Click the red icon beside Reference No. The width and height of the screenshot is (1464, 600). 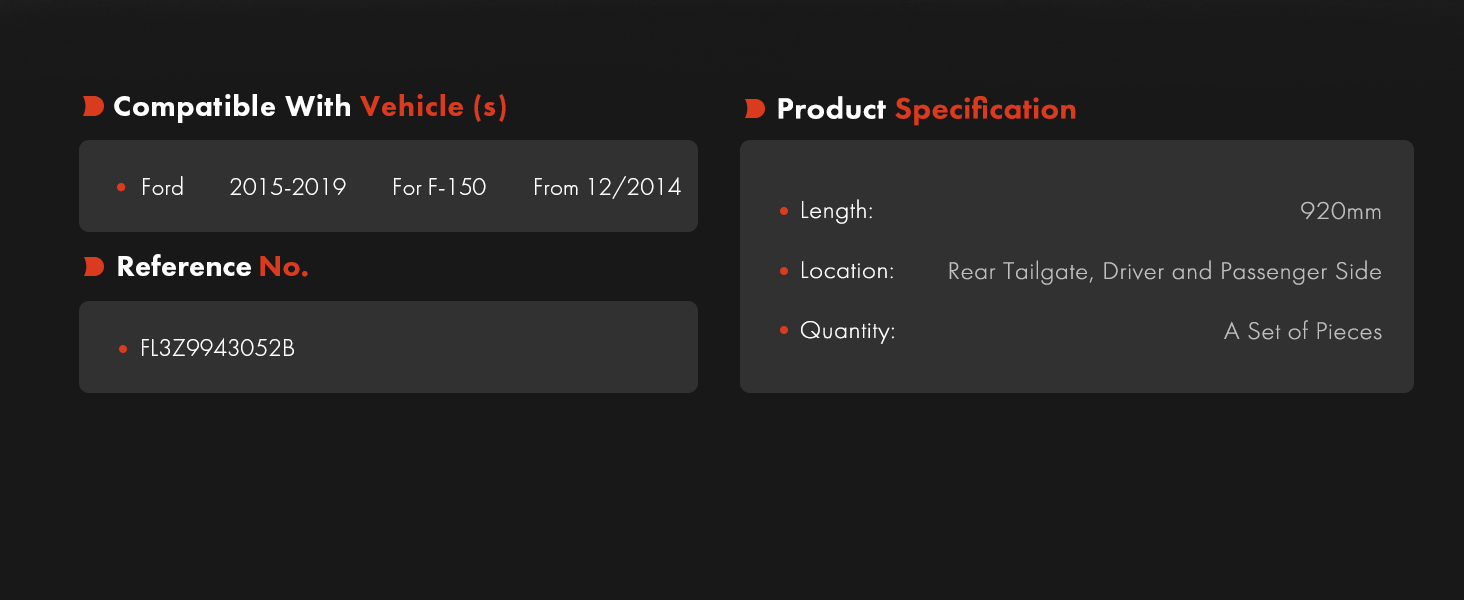pos(93,267)
